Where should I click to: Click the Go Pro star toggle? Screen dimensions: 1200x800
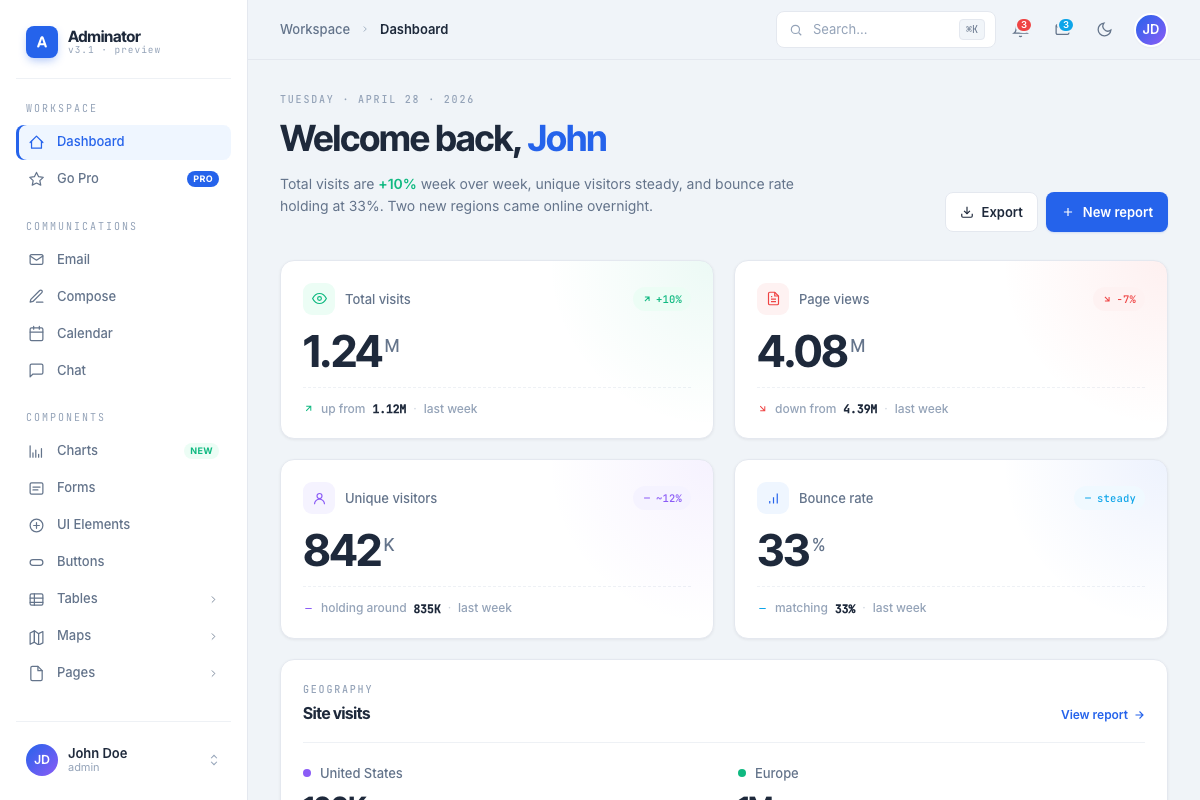point(36,178)
